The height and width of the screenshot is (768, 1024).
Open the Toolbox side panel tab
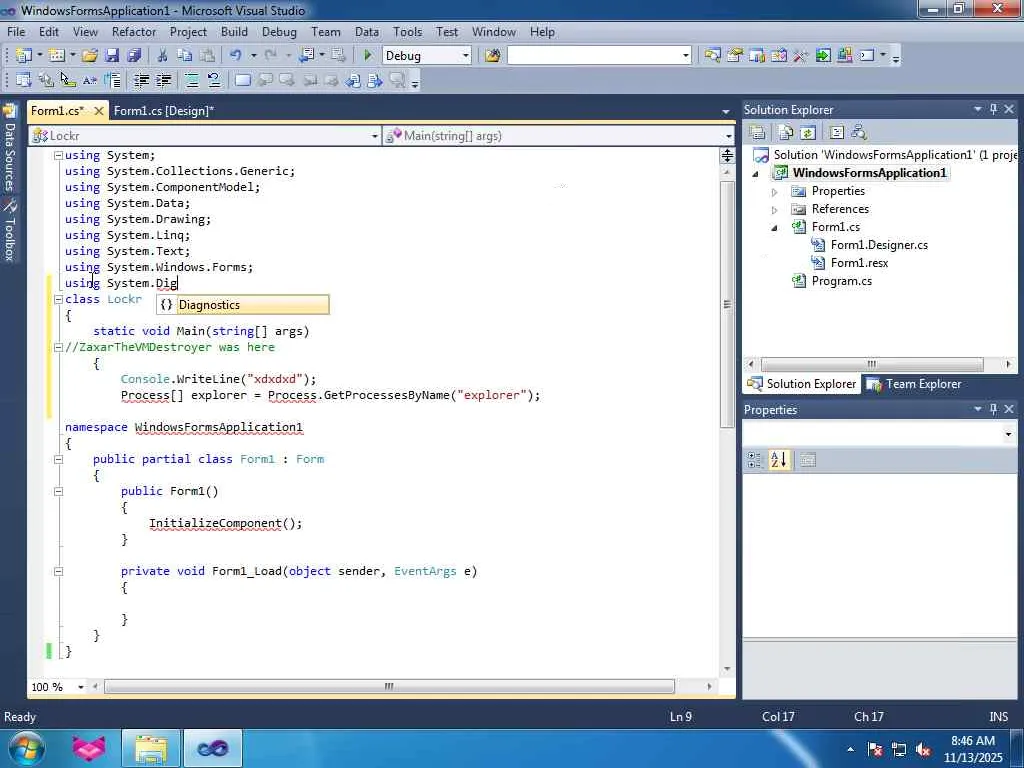tap(9, 230)
